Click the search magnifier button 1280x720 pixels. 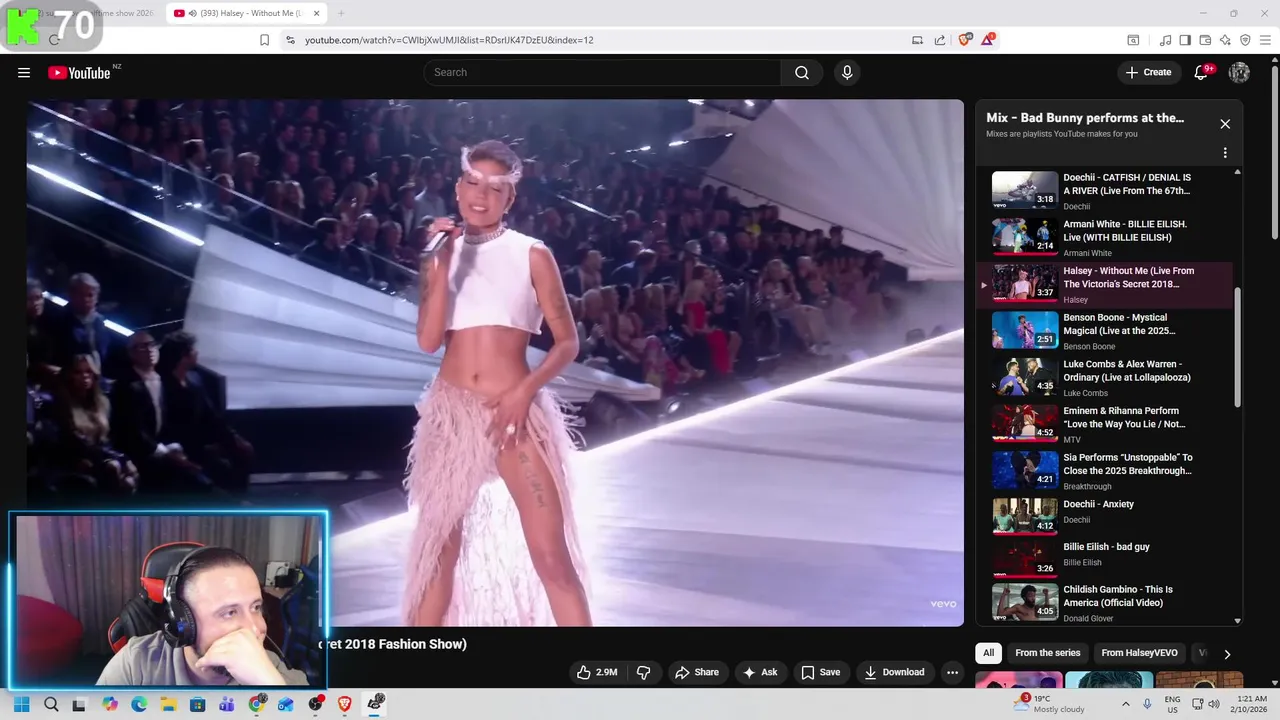pyautogui.click(x=801, y=72)
